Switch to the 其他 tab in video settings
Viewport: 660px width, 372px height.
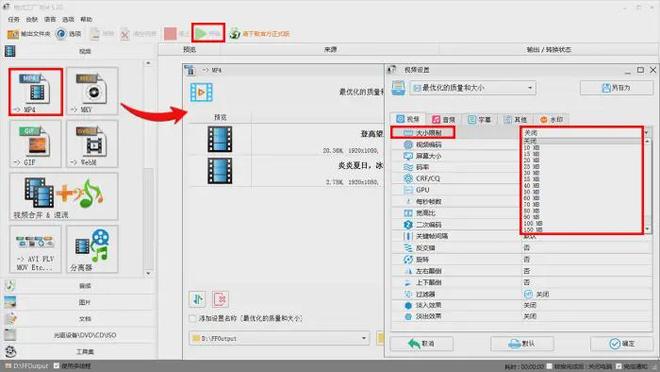(x=516, y=120)
